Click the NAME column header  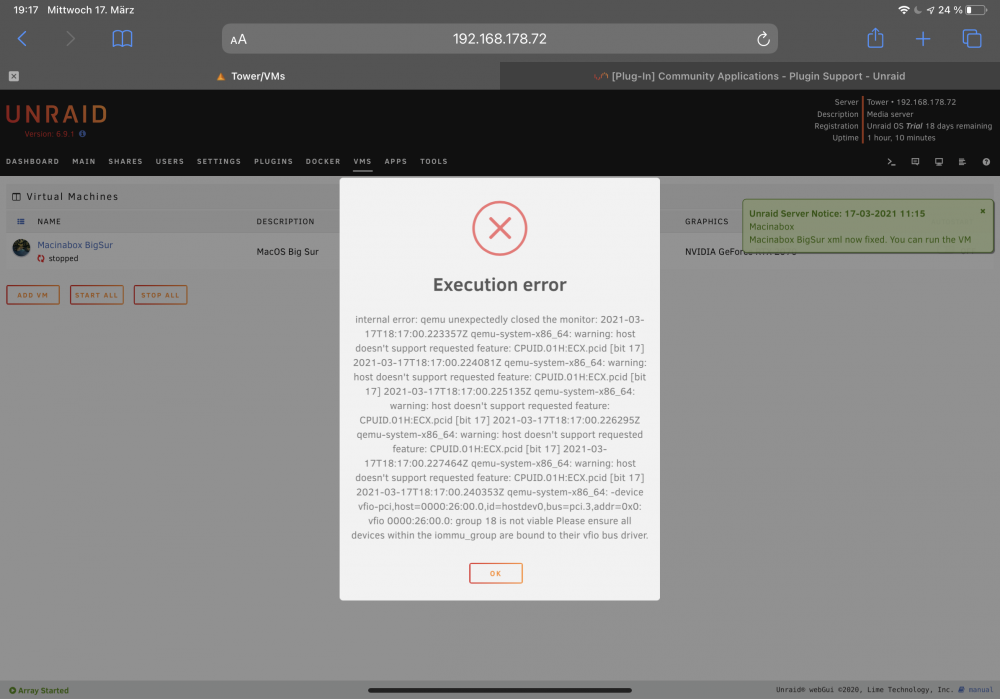point(49,221)
